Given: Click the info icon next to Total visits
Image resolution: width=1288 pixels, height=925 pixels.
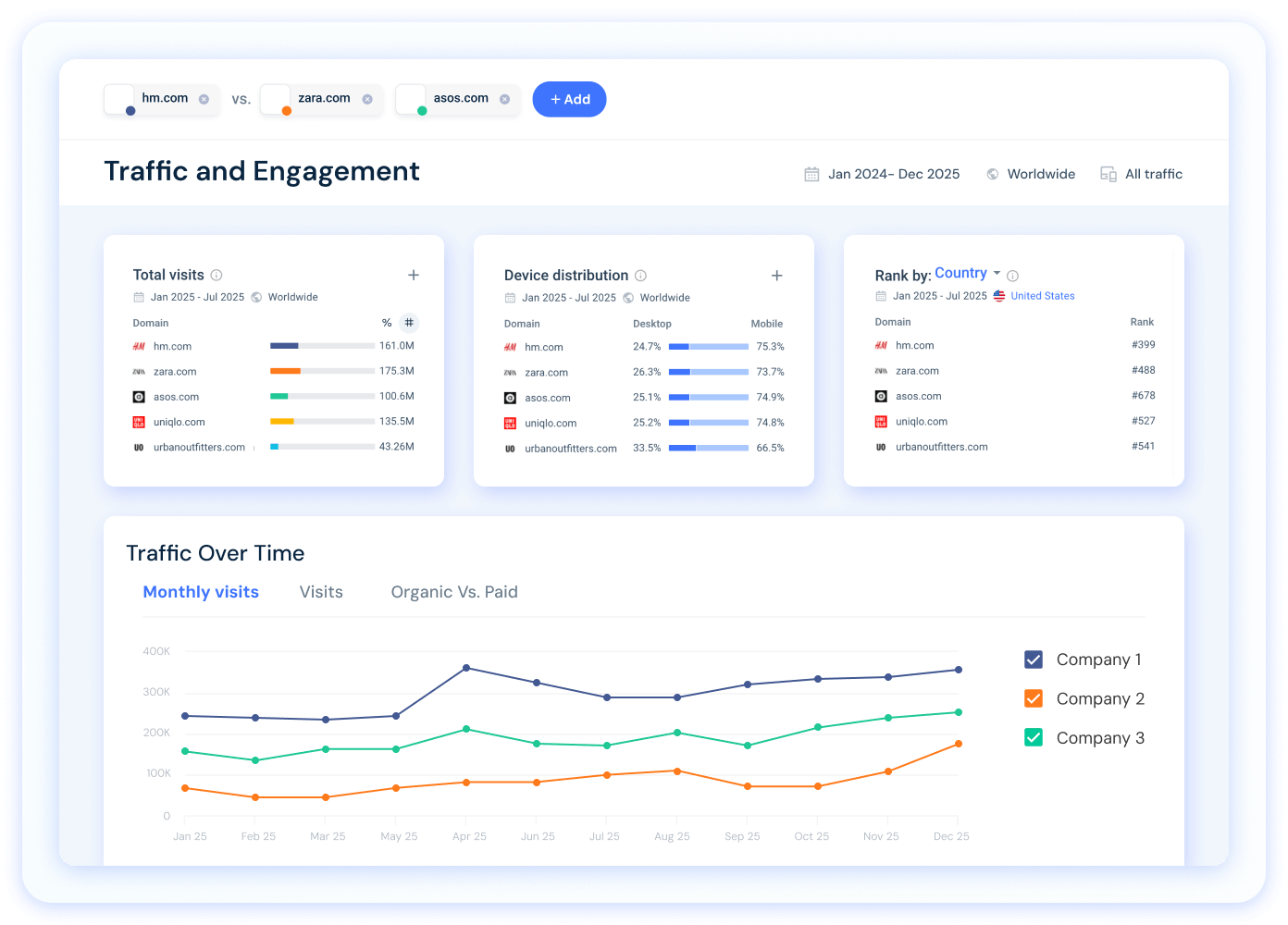Looking at the screenshot, I should 216,275.
